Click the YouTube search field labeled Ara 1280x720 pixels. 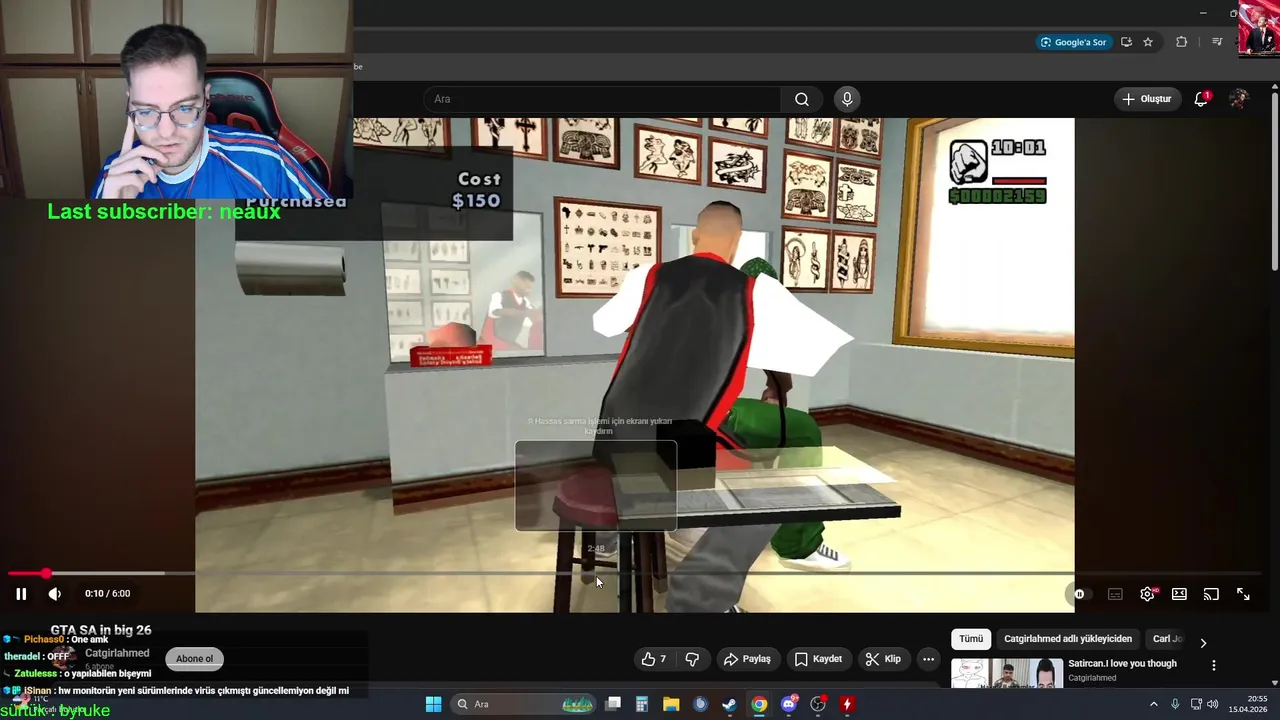click(602, 99)
